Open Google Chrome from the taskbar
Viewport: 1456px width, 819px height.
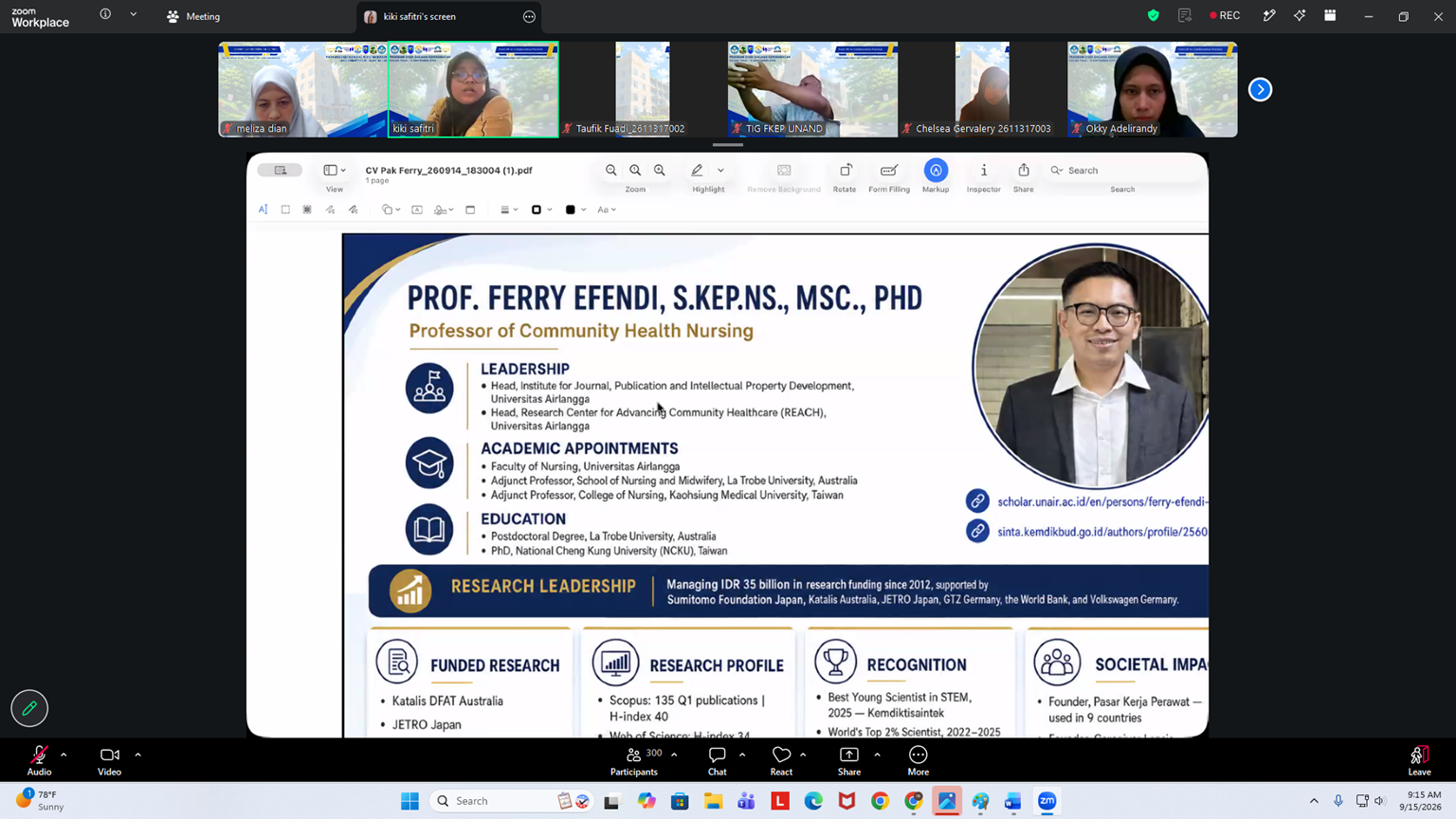point(881,801)
